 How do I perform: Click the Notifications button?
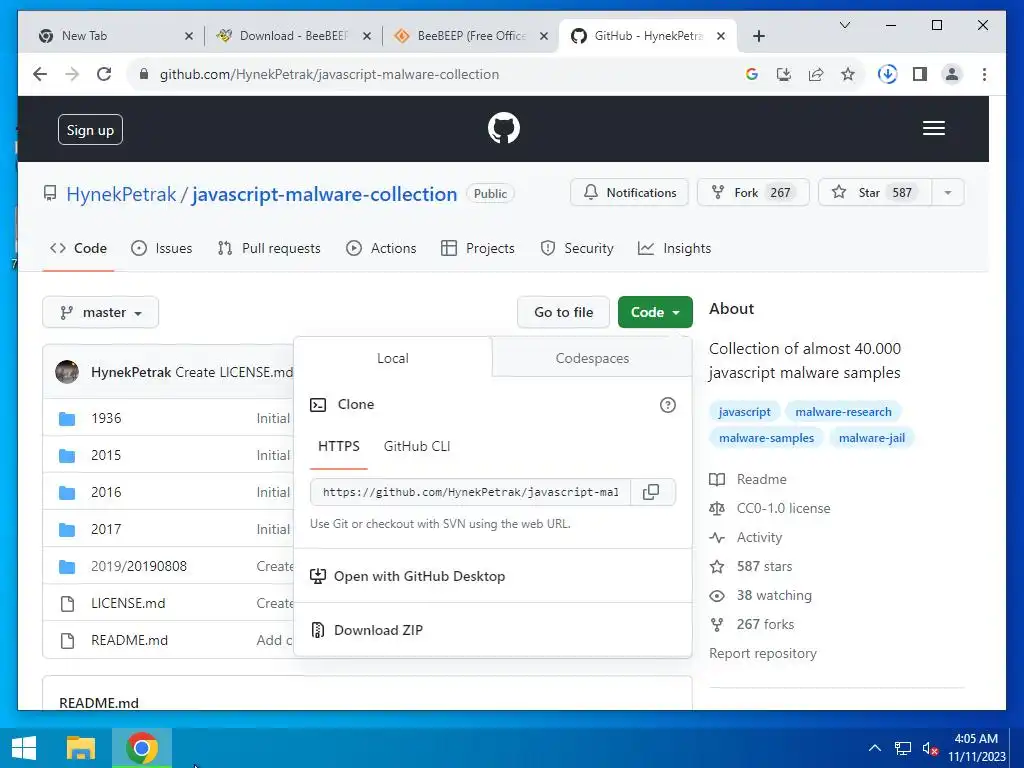pos(630,193)
